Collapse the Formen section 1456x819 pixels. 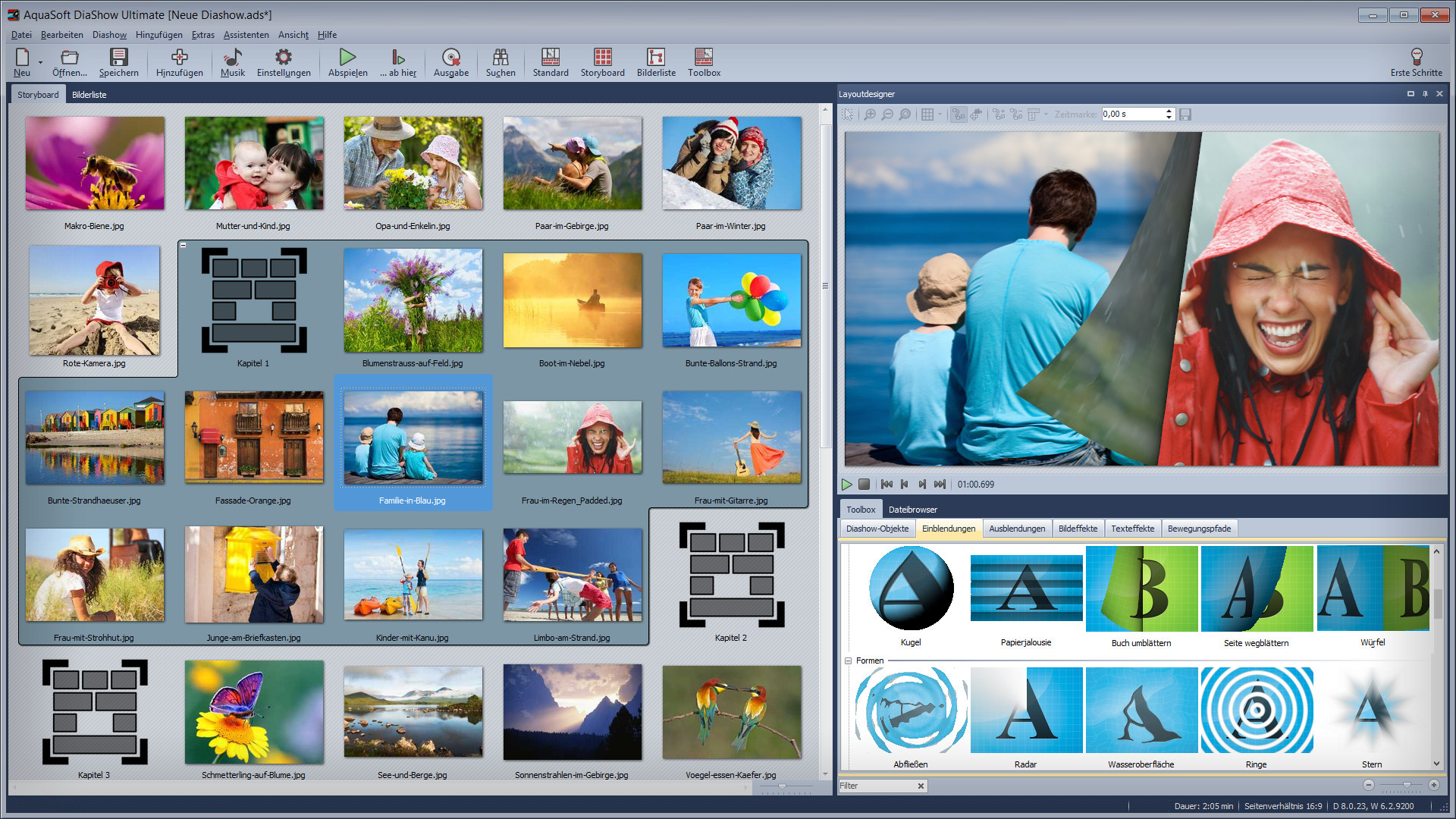pyautogui.click(x=849, y=661)
